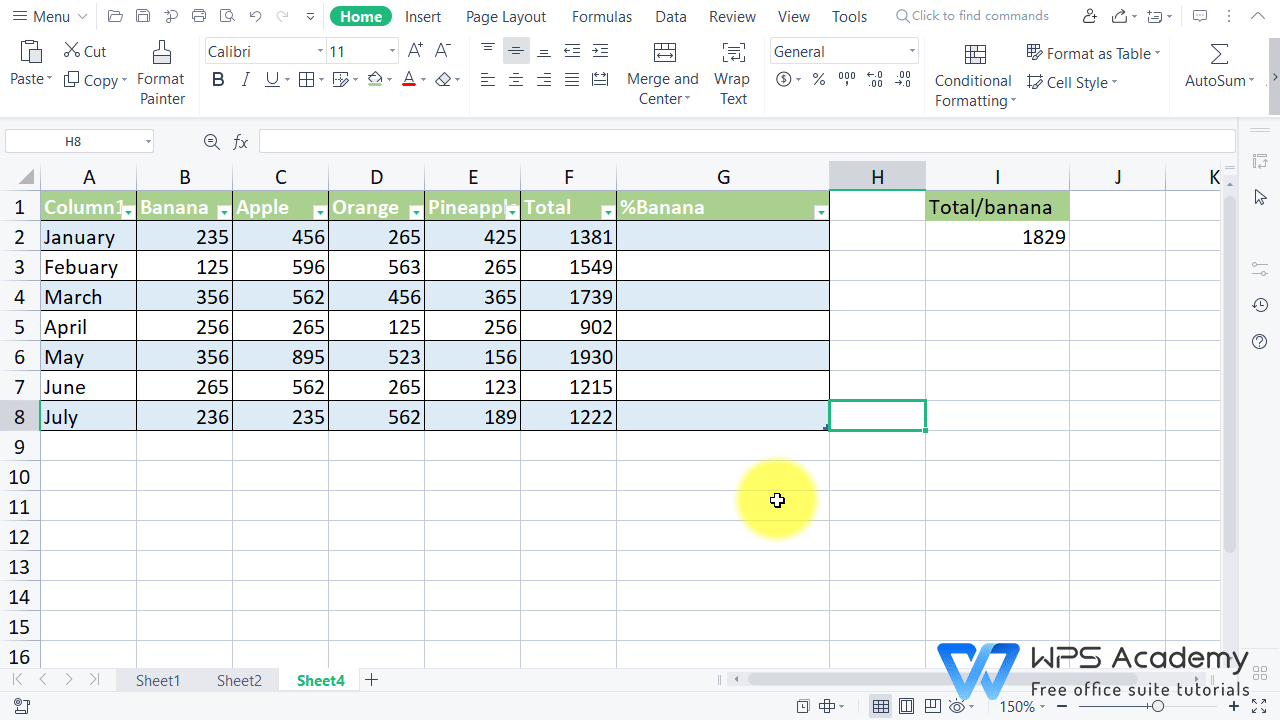Open the Banana column filter dropdown
1280x720 pixels.
point(225,212)
